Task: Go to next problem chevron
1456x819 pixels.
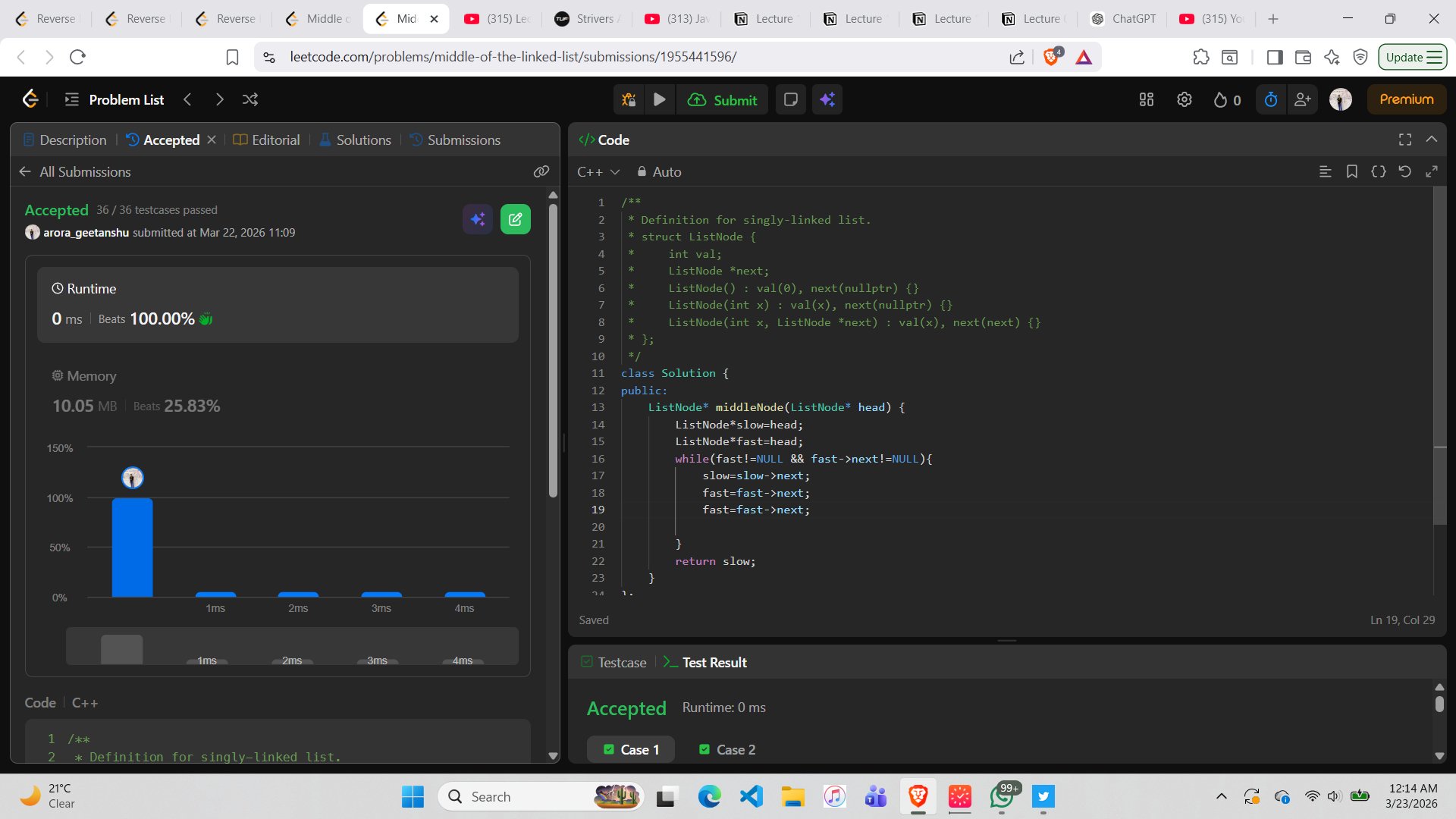Action: tap(219, 99)
